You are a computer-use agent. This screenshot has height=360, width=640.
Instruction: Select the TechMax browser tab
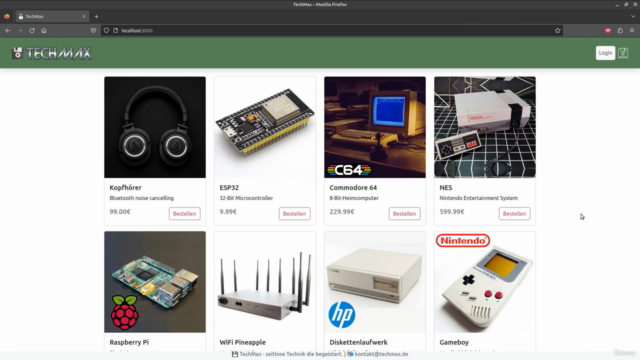coord(52,17)
